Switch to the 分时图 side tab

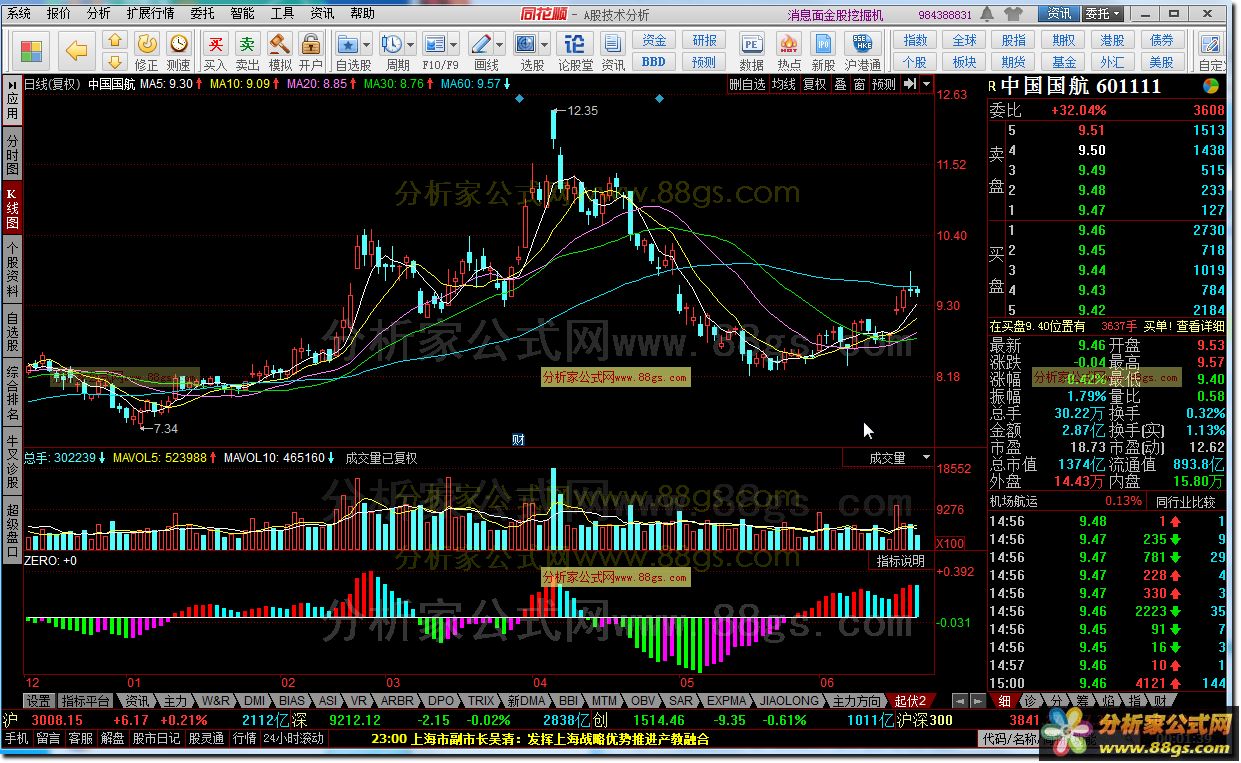[x=12, y=156]
